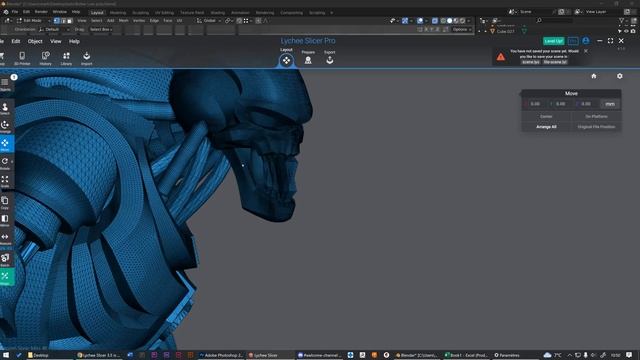Open the Windows Start menu

tap(6, 356)
